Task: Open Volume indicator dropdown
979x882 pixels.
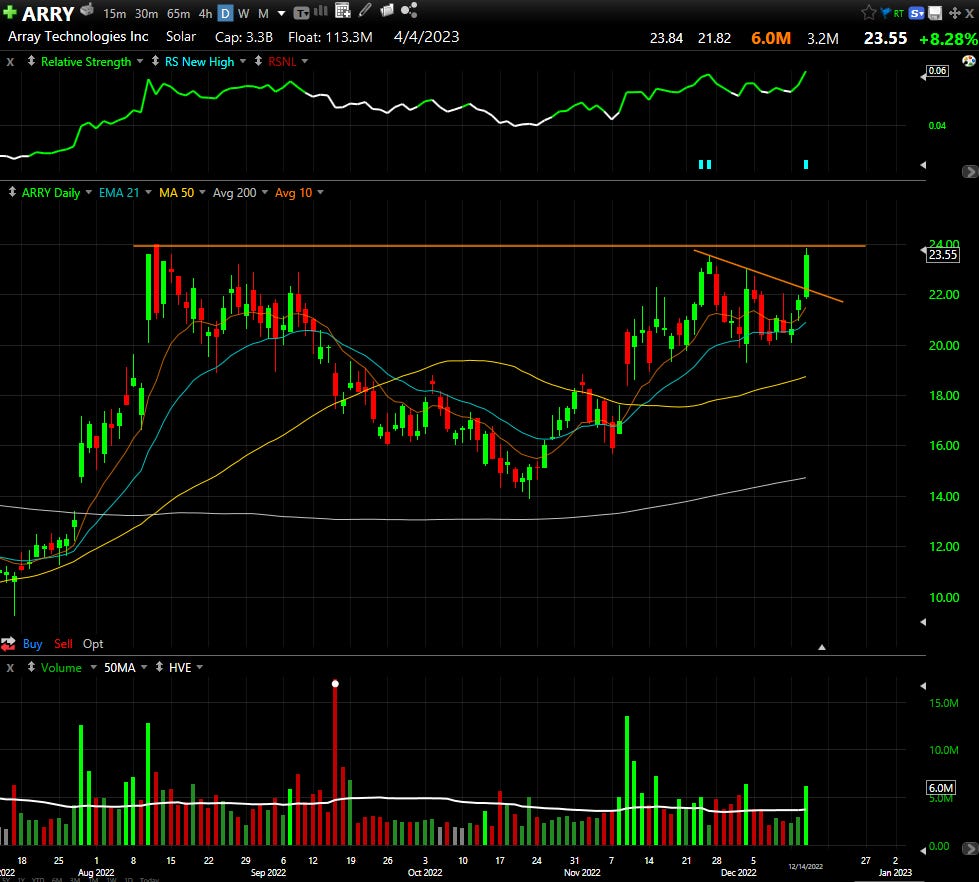Action: click(94, 667)
